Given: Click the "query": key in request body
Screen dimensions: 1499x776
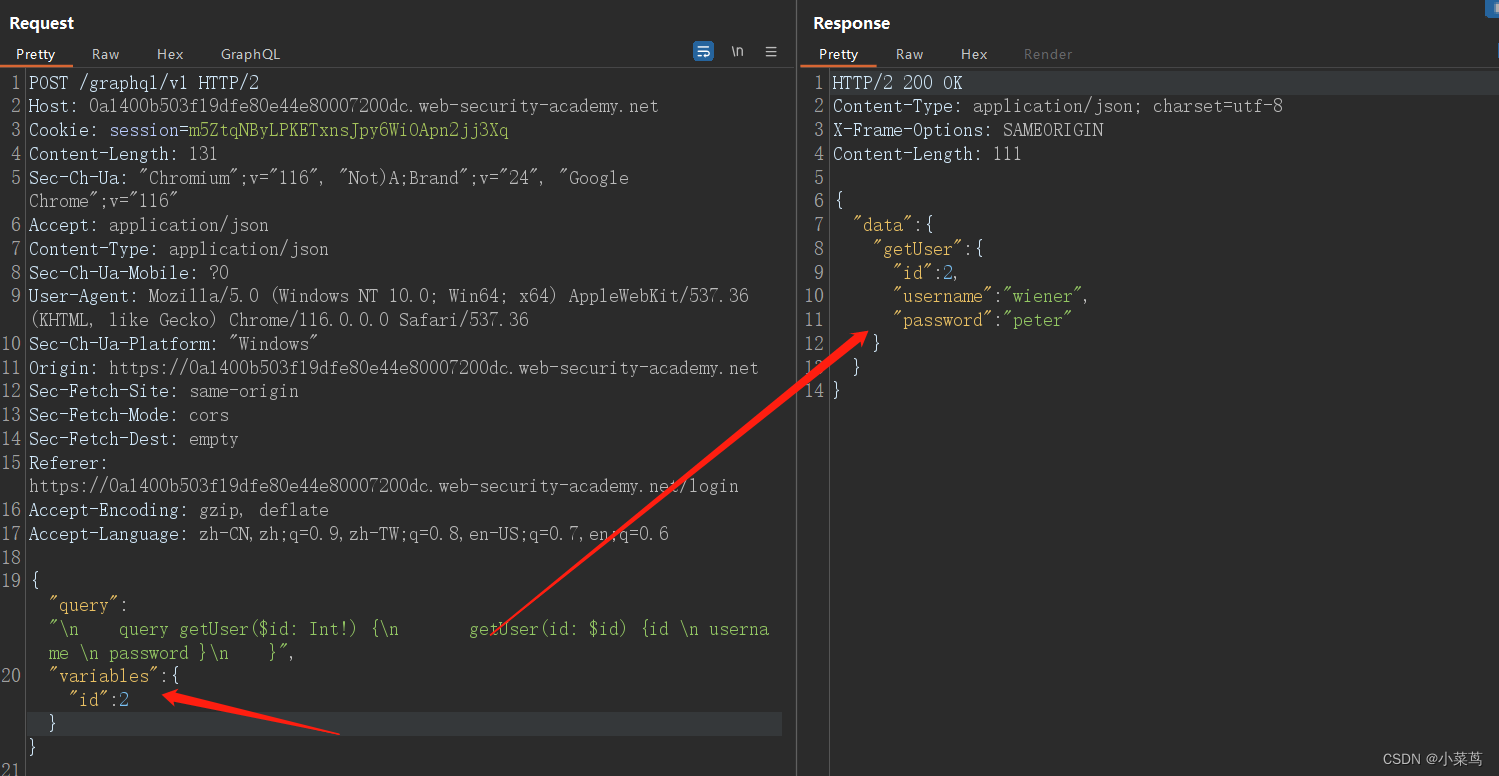Looking at the screenshot, I should click(x=83, y=605).
